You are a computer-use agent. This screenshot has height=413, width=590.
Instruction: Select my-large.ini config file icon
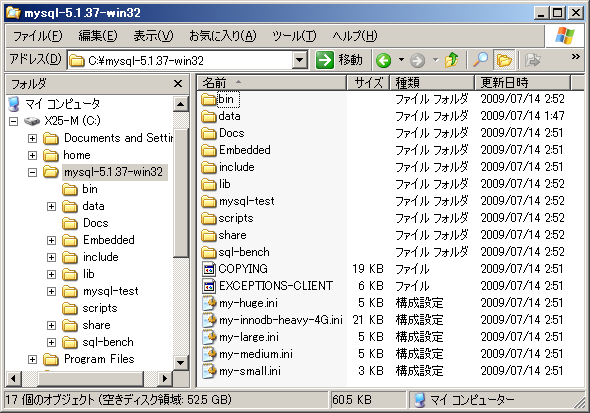pos(209,337)
